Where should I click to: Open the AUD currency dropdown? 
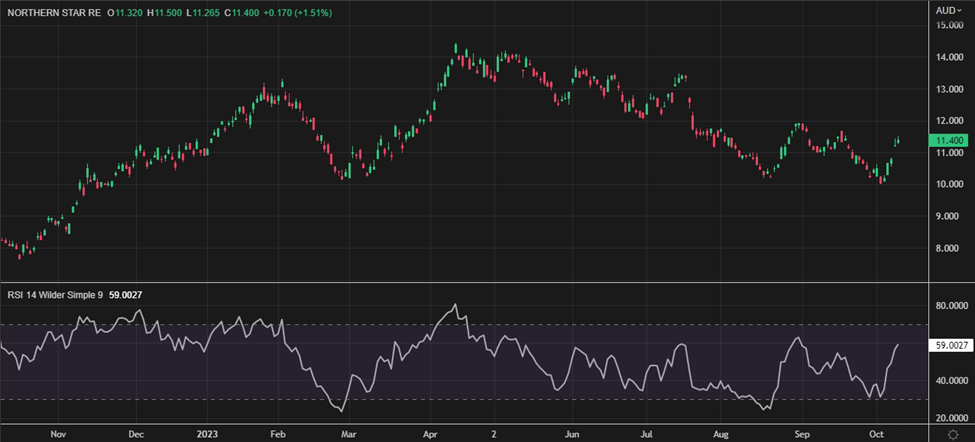coord(949,10)
